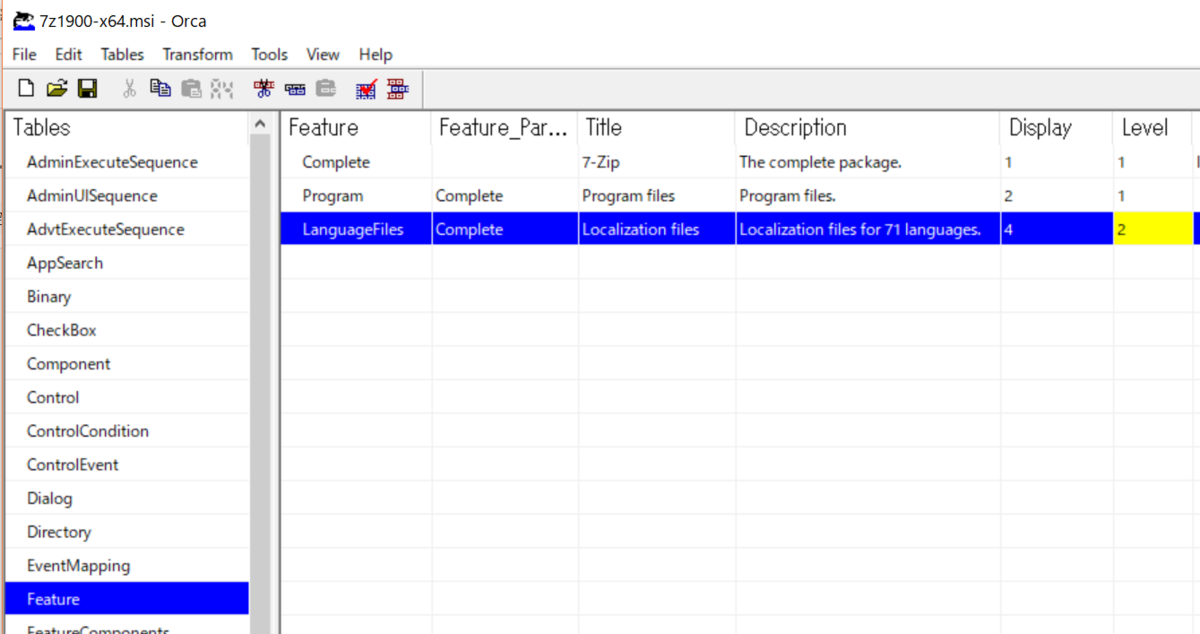Click the Copy pages toolbar icon
The image size is (1200, 634).
(160, 89)
